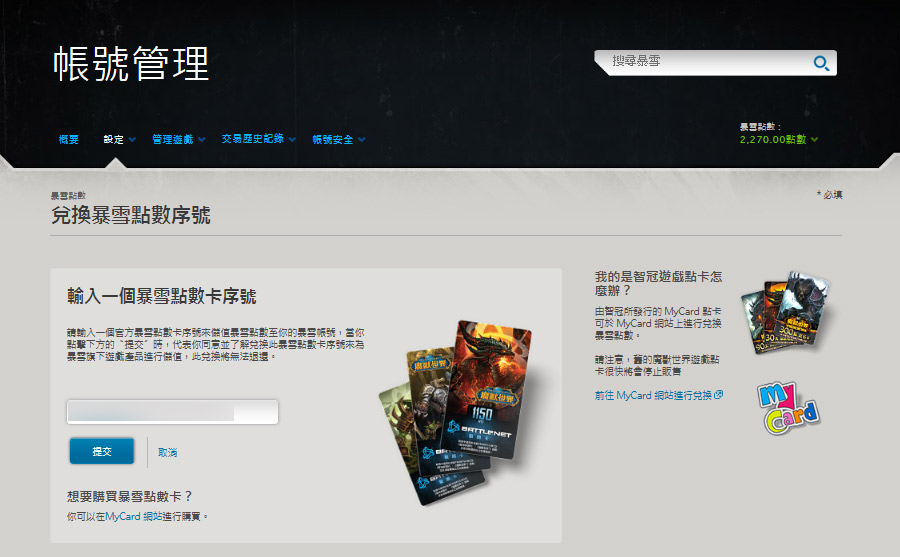Click the 1150 Battle.net card image

click(x=488, y=390)
